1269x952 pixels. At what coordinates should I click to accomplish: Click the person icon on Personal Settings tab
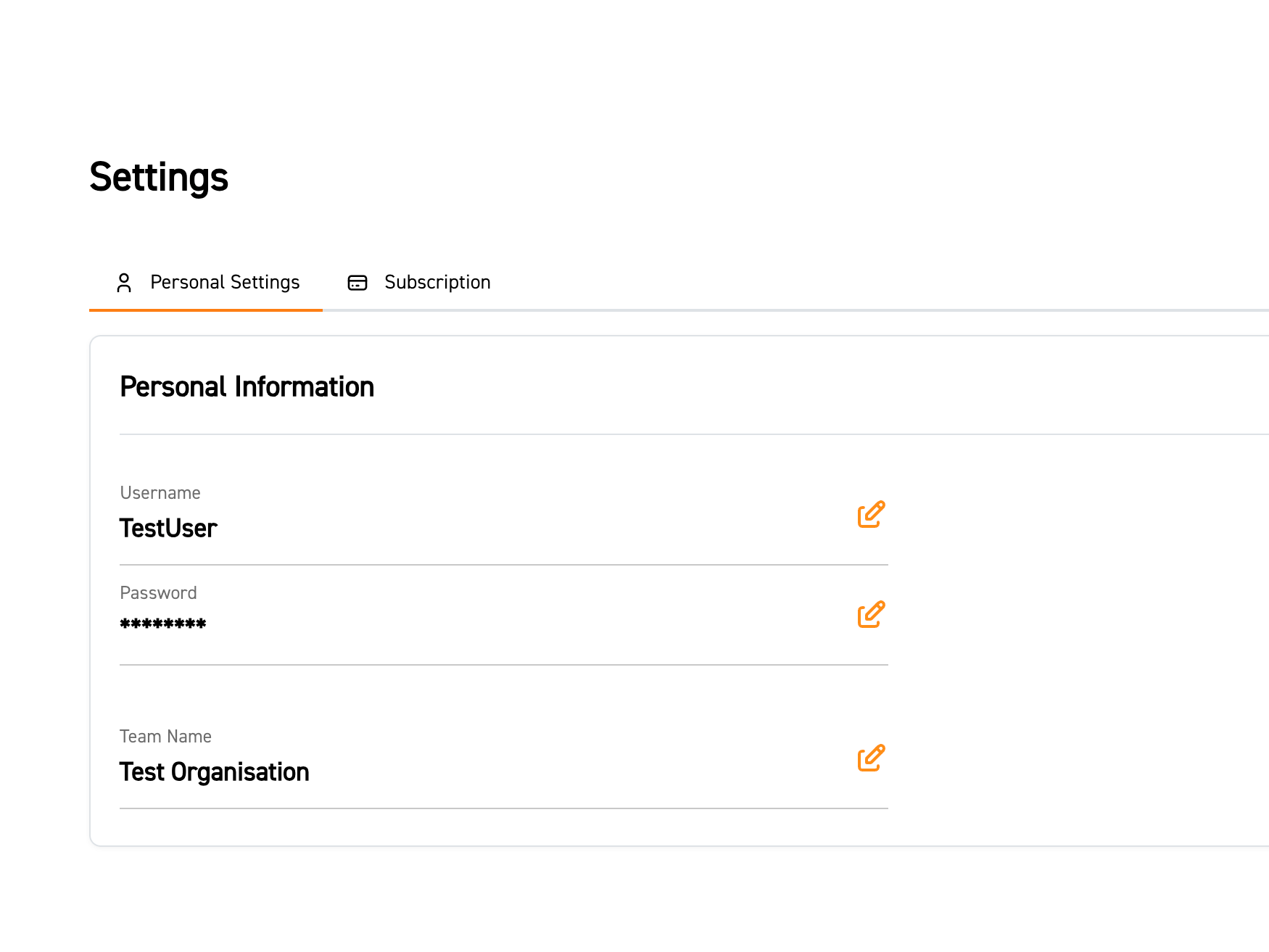124,283
